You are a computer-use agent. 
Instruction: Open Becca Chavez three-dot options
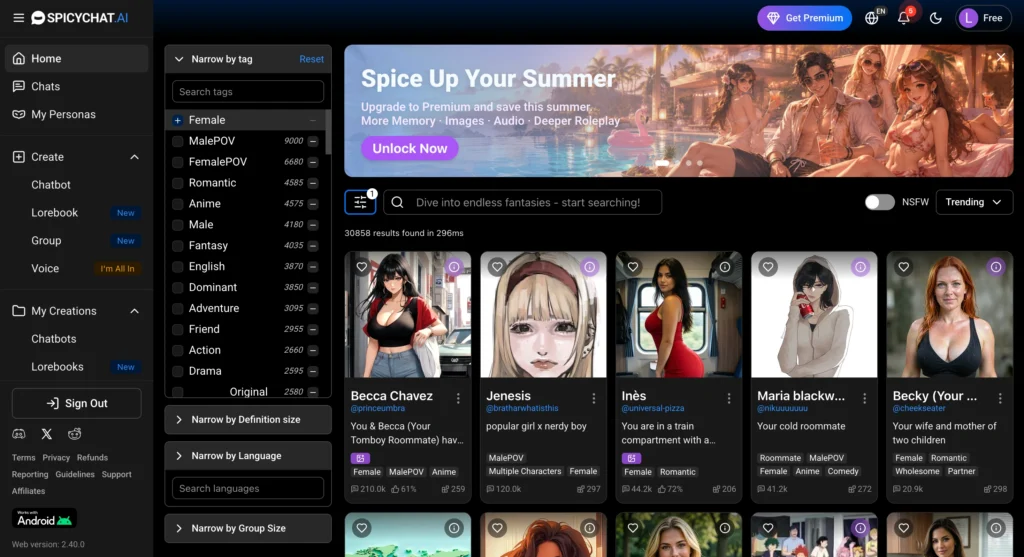click(x=458, y=398)
